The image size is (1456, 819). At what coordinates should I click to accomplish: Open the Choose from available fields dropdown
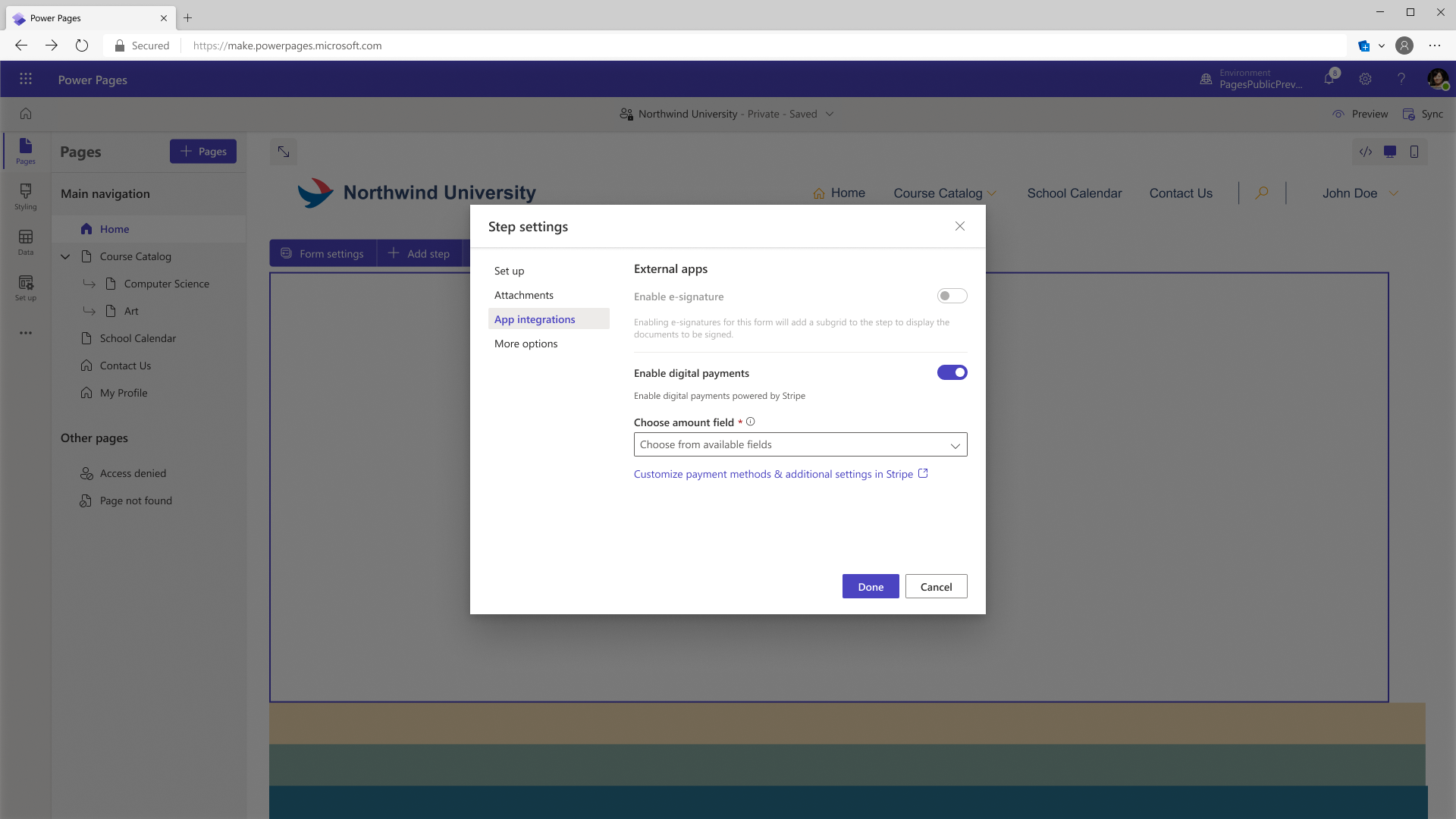(x=800, y=444)
